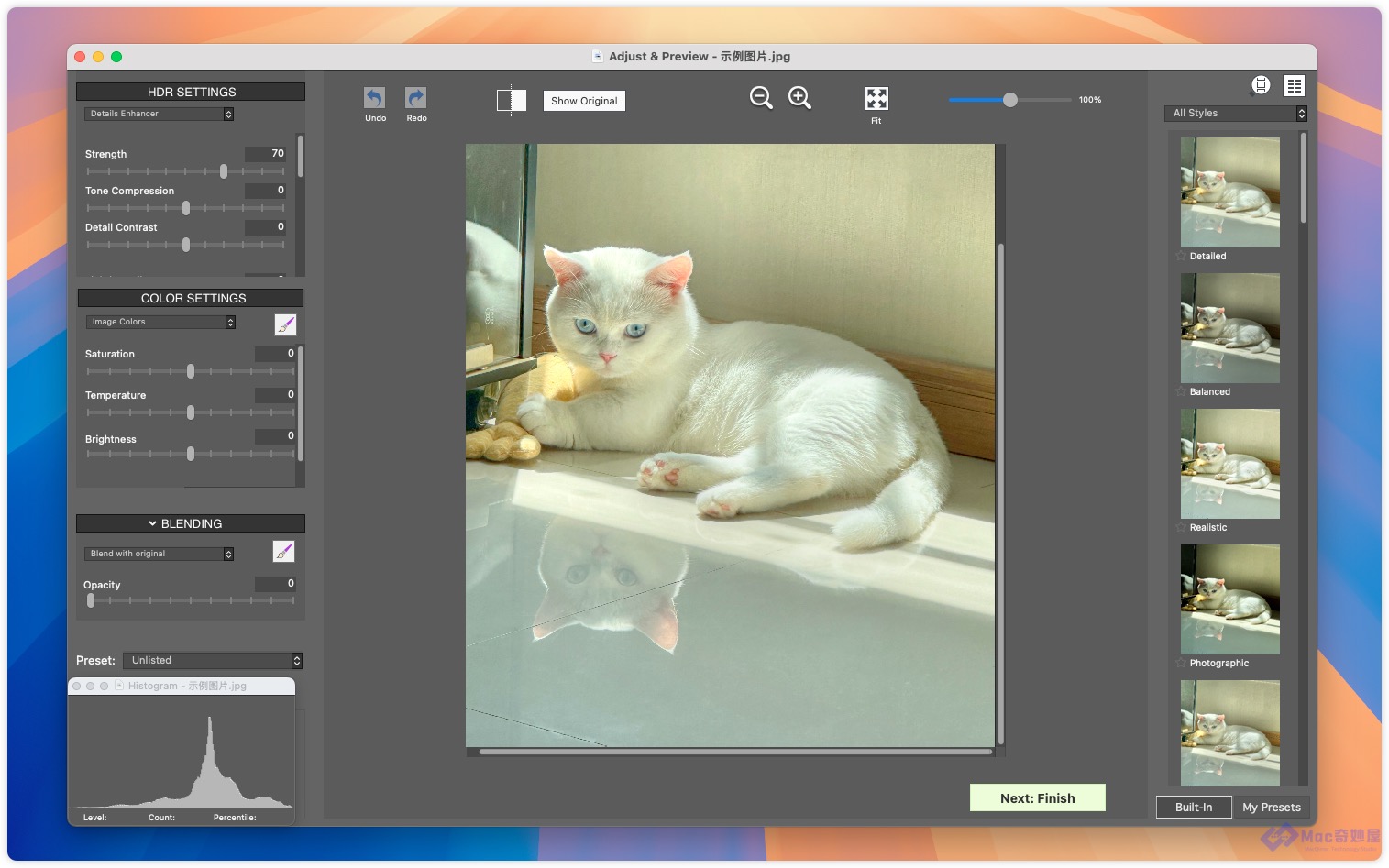1389x868 pixels.
Task: Open Blending brush selection tool
Action: click(x=283, y=551)
